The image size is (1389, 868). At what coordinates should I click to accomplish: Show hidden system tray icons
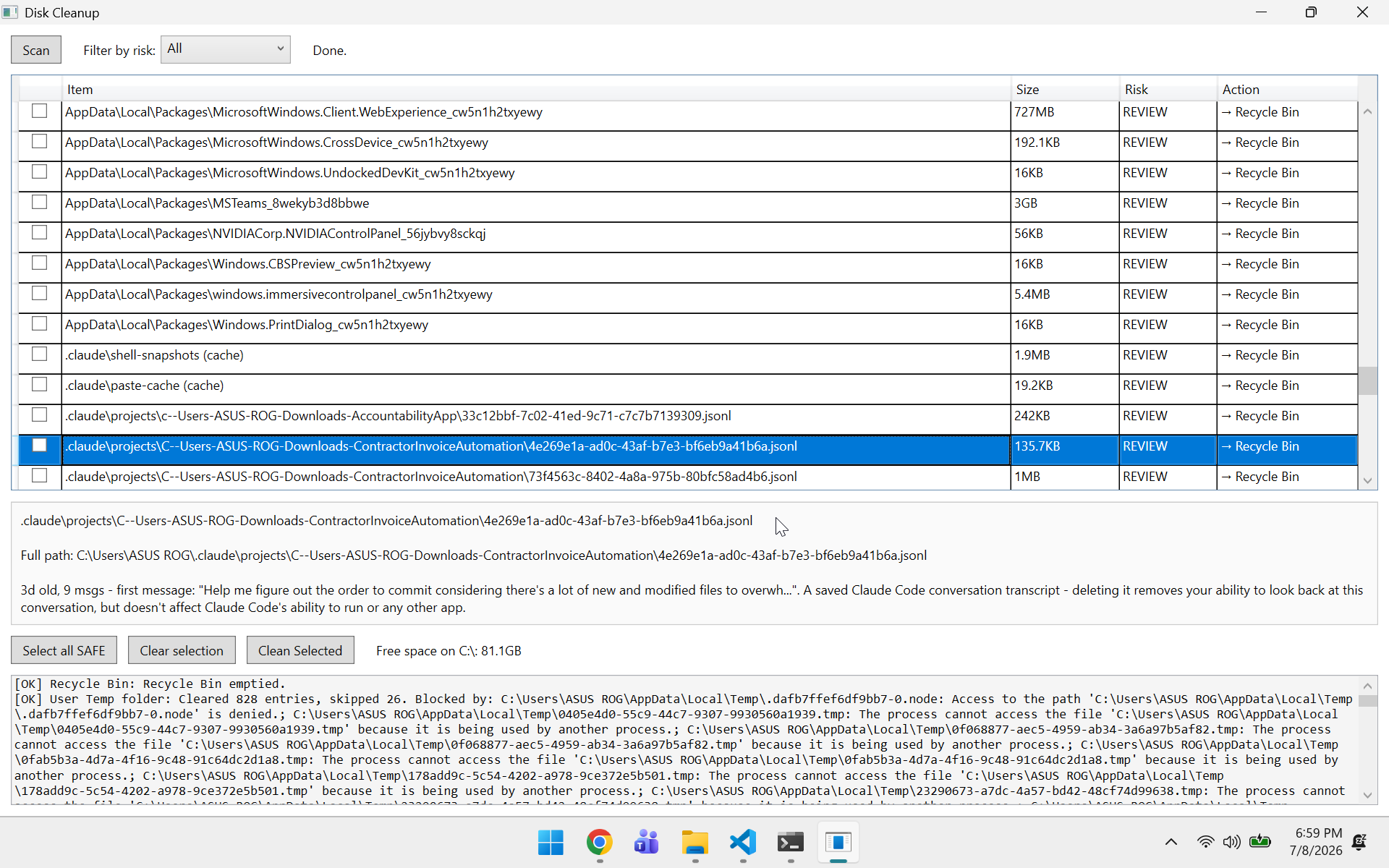coord(1171,842)
